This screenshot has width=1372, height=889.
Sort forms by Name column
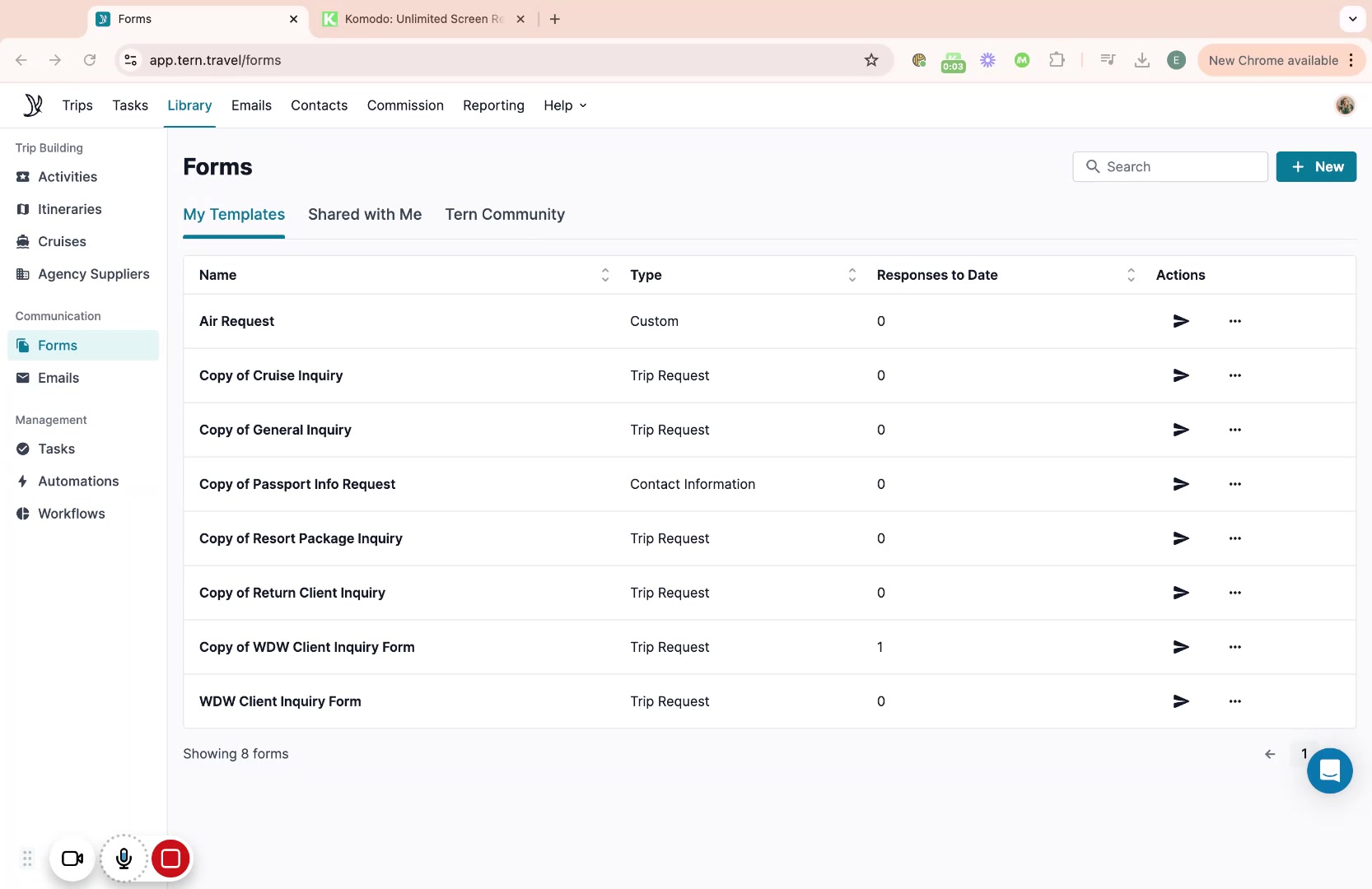pyautogui.click(x=605, y=275)
